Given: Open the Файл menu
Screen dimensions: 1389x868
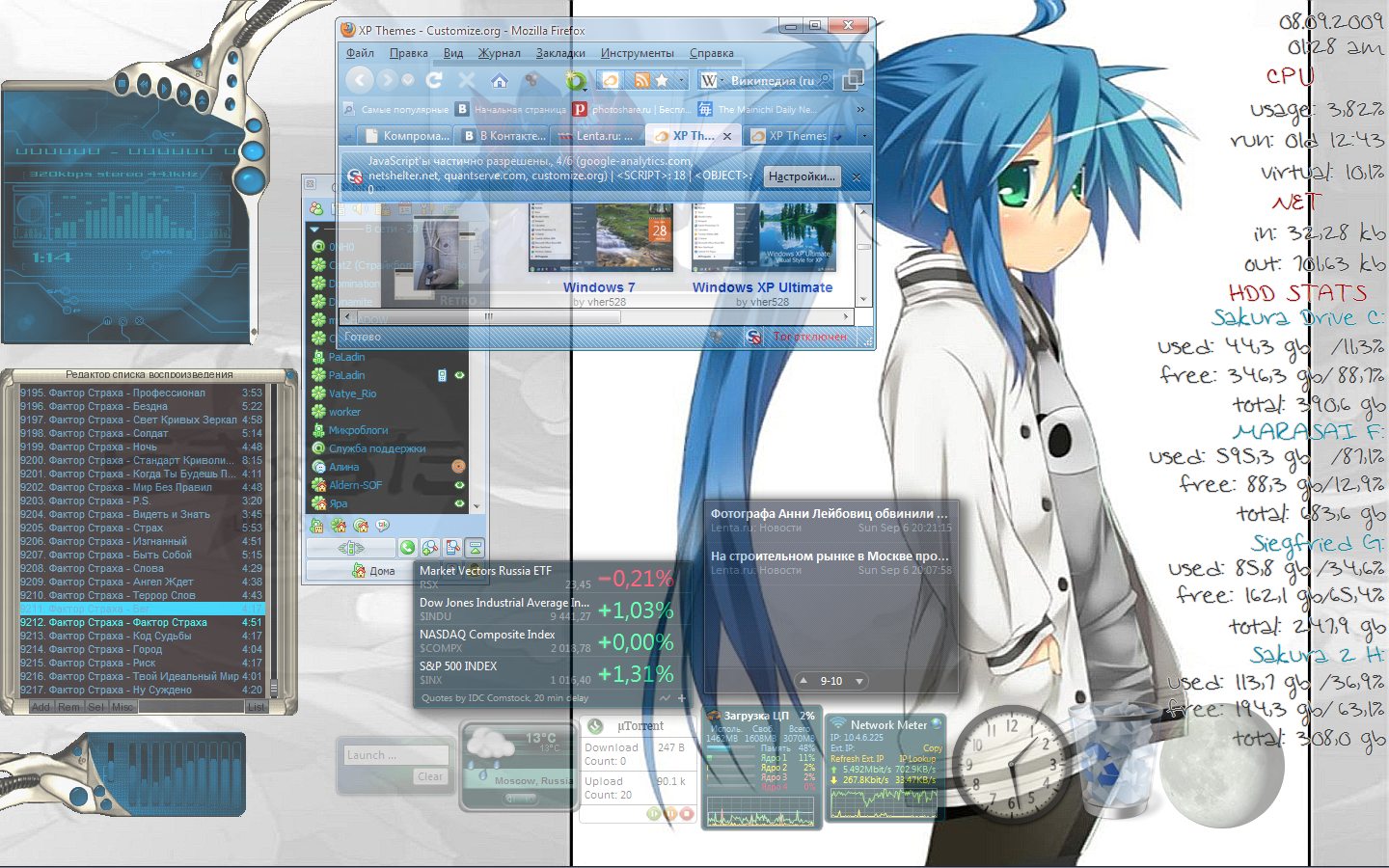Looking at the screenshot, I should click(x=360, y=53).
